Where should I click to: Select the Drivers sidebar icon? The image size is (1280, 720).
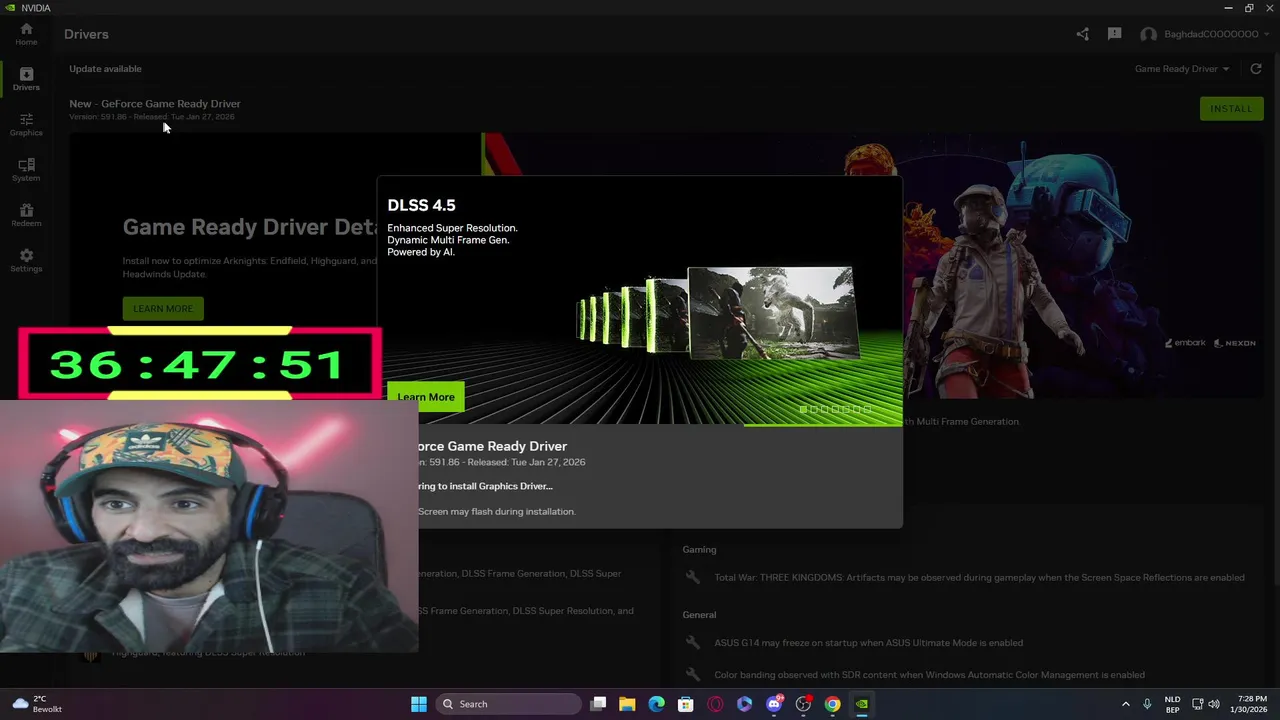coord(26,79)
